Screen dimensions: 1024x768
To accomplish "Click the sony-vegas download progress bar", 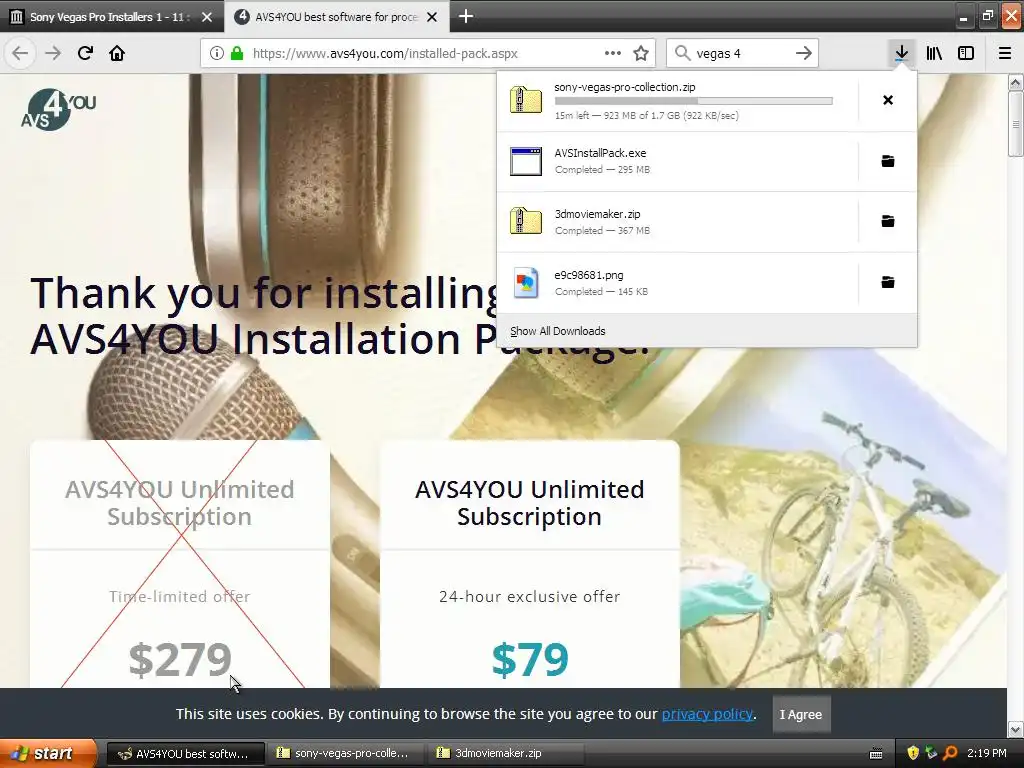I will (x=694, y=101).
